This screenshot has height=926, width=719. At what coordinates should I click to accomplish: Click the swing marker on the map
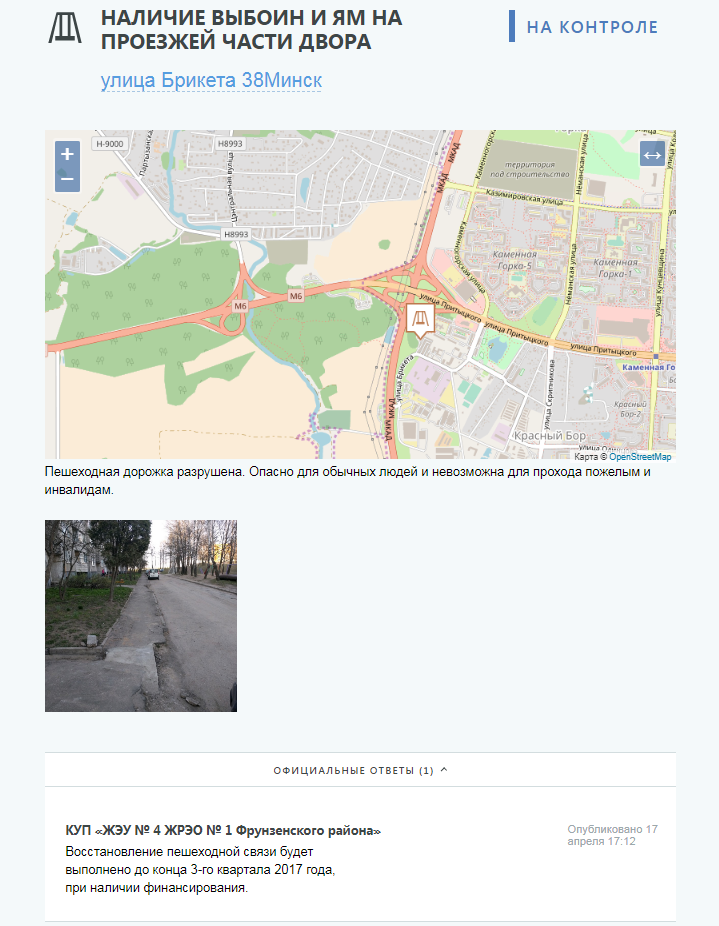coord(420,320)
